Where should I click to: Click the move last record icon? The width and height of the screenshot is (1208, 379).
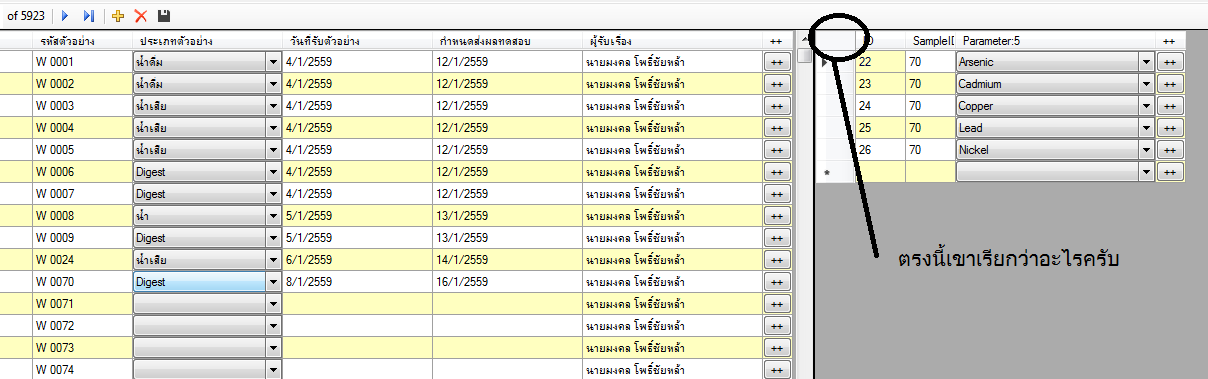point(89,16)
